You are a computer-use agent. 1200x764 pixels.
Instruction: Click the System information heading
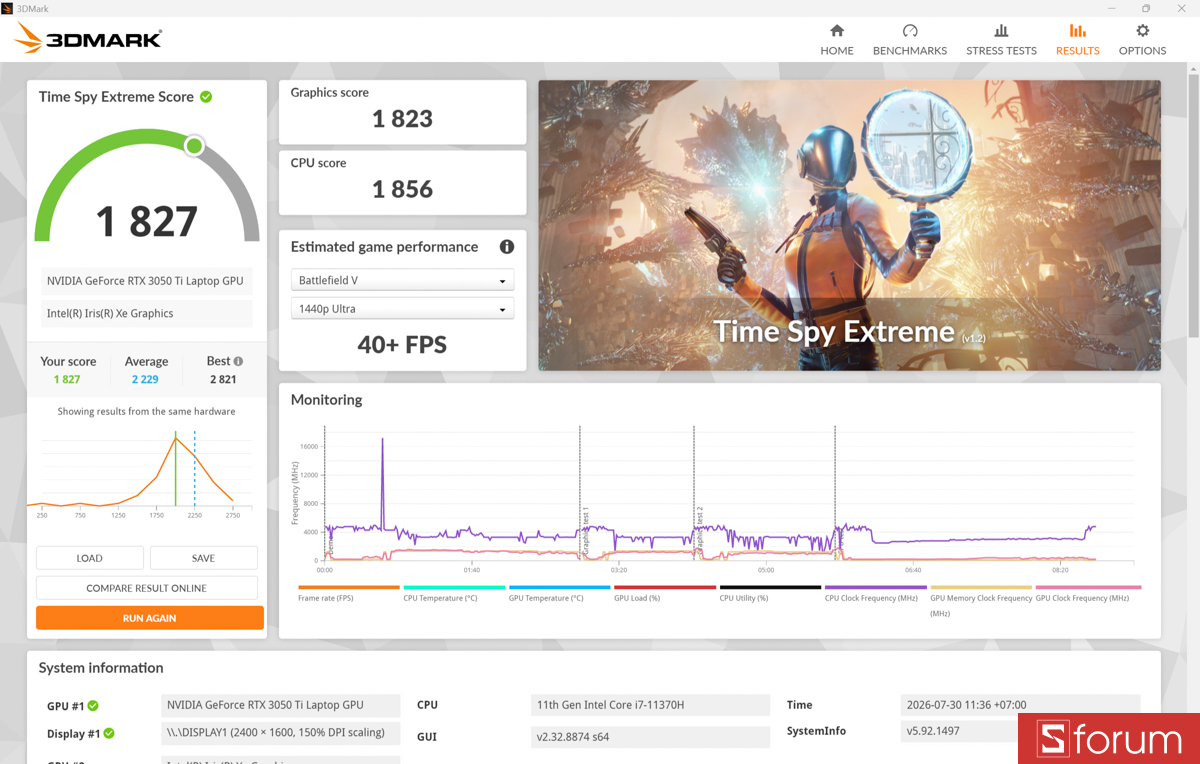point(101,668)
